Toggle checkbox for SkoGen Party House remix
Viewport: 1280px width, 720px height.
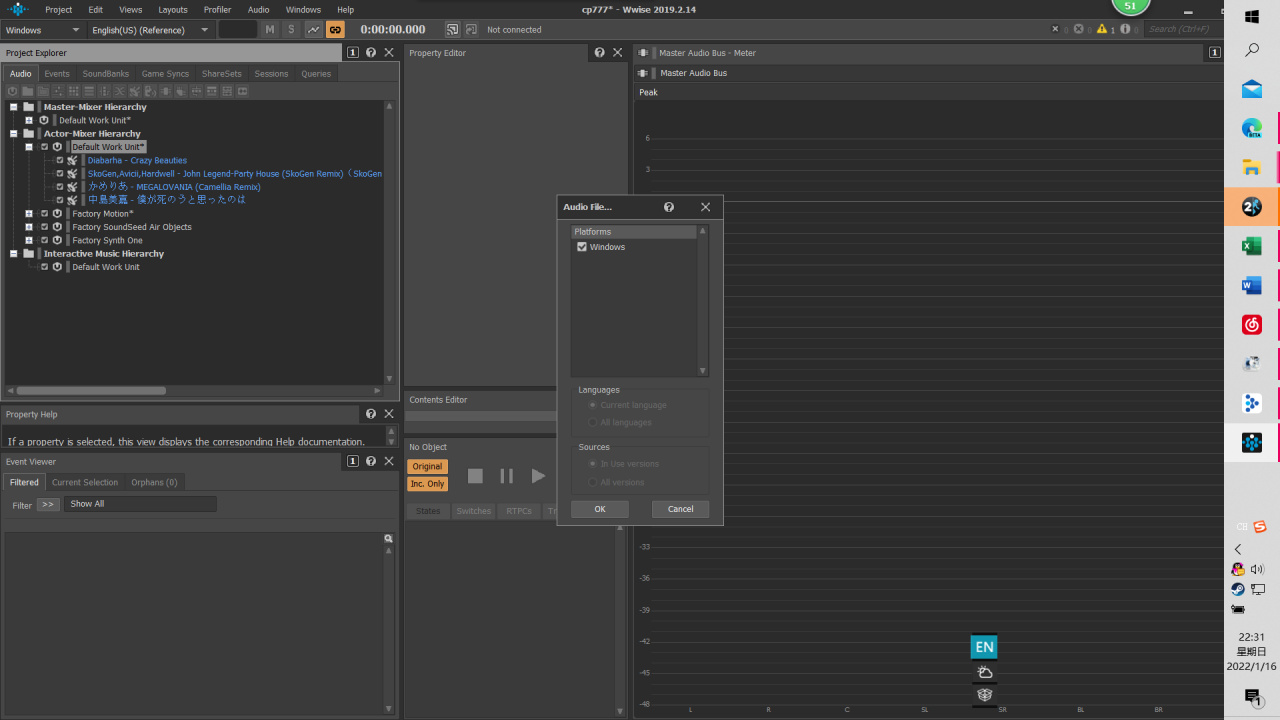tap(60, 173)
